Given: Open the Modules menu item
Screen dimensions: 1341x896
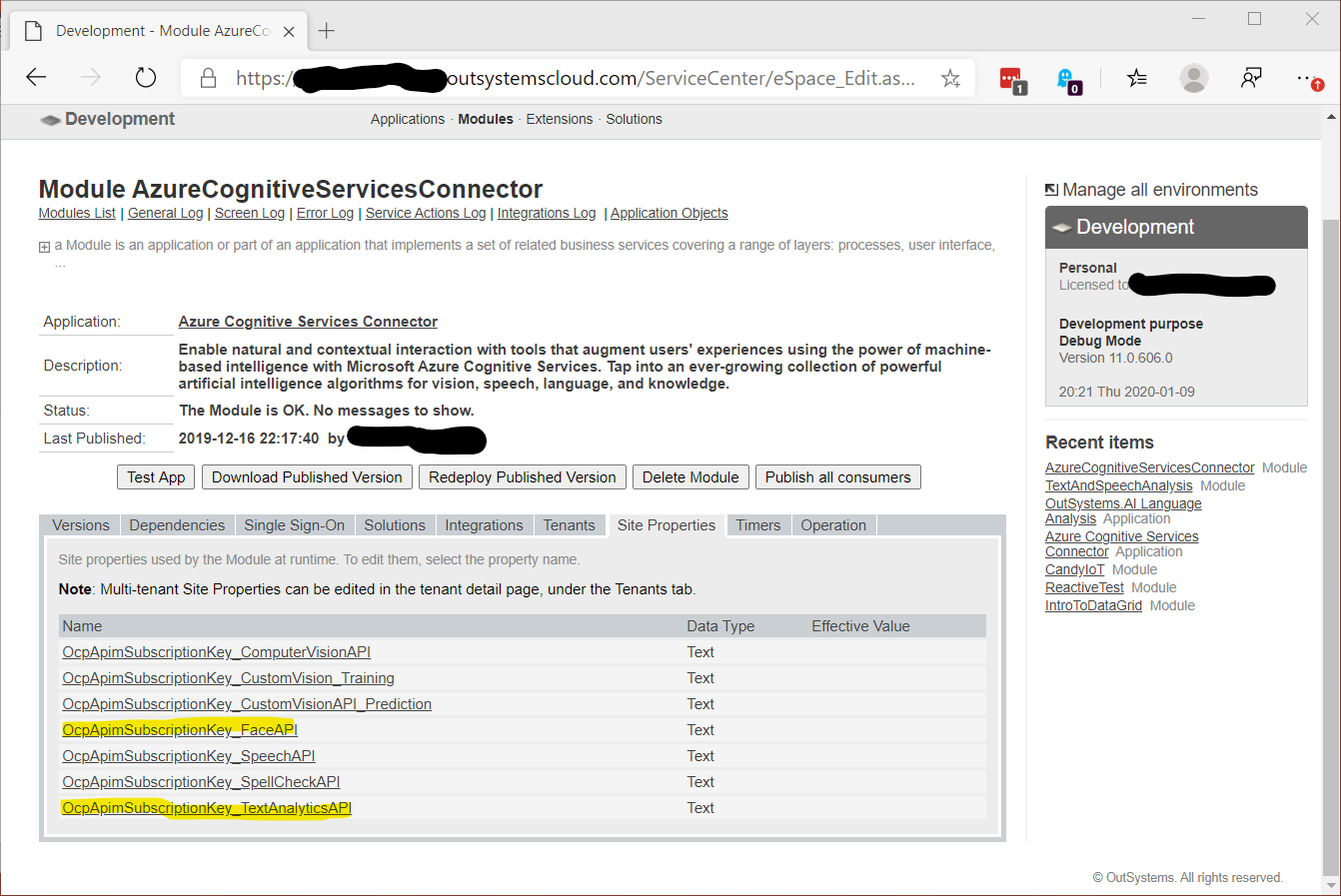Looking at the screenshot, I should pos(486,119).
